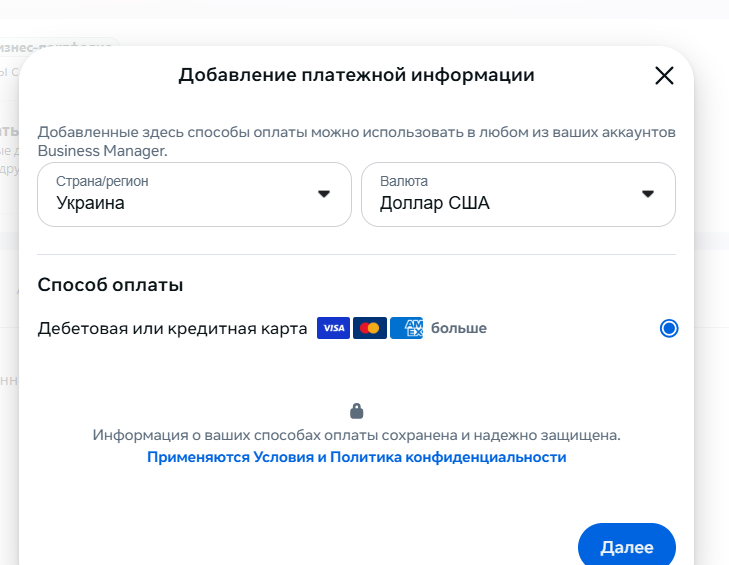Click the Mastercard icon
The width and height of the screenshot is (729, 565).
click(370, 328)
